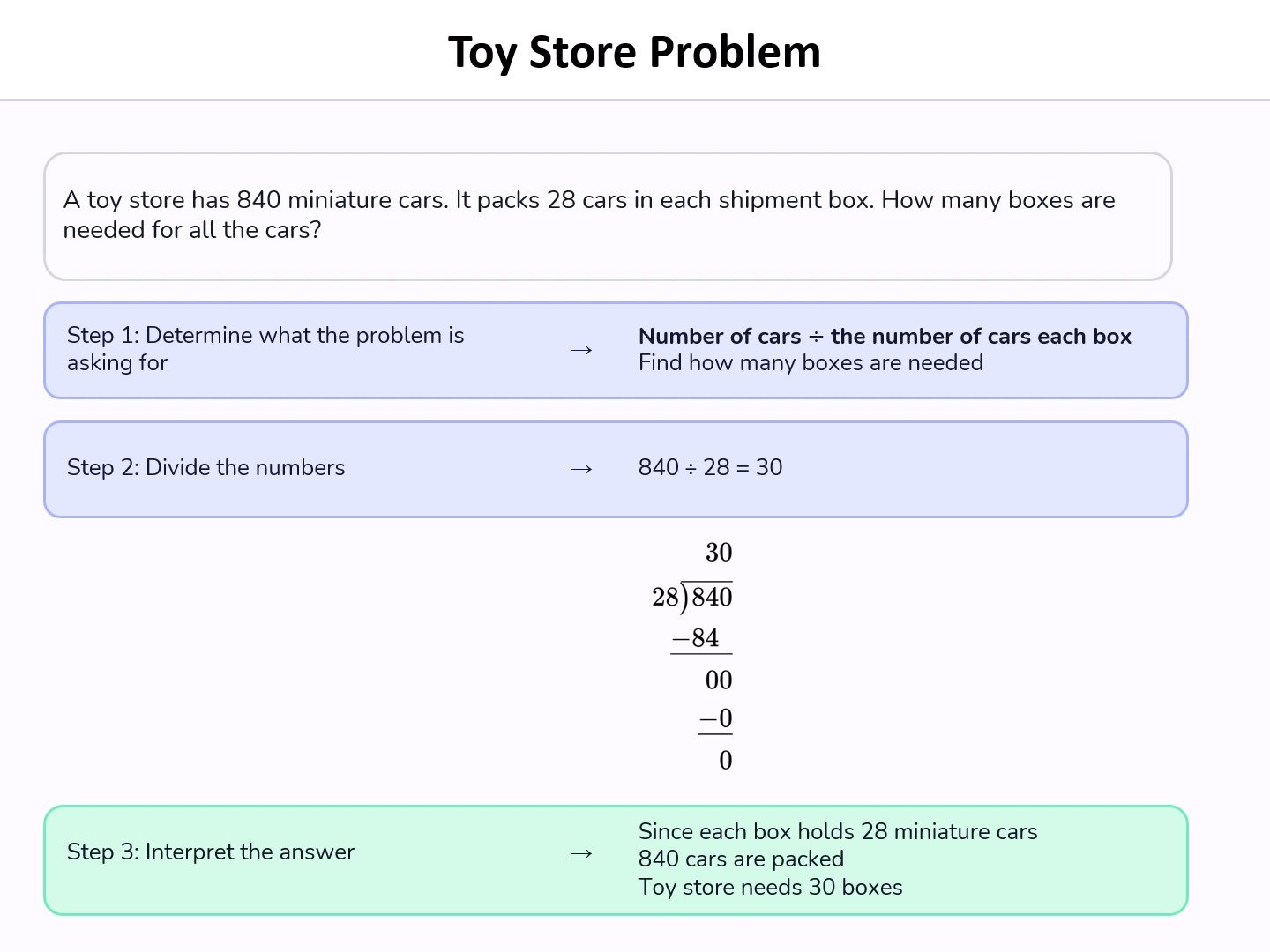Click 'Since each box holds 28 miniature cars'
The width and height of the screenshot is (1270, 952).
click(838, 831)
